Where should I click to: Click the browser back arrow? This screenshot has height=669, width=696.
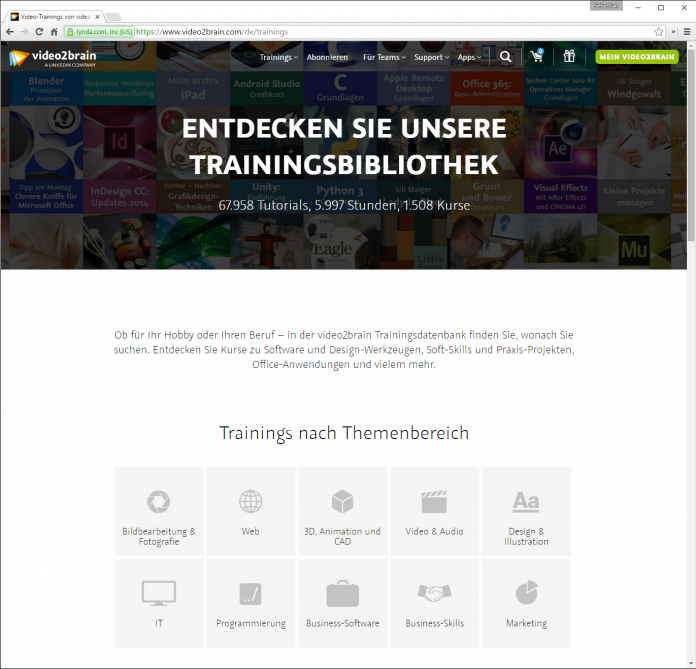click(10, 32)
